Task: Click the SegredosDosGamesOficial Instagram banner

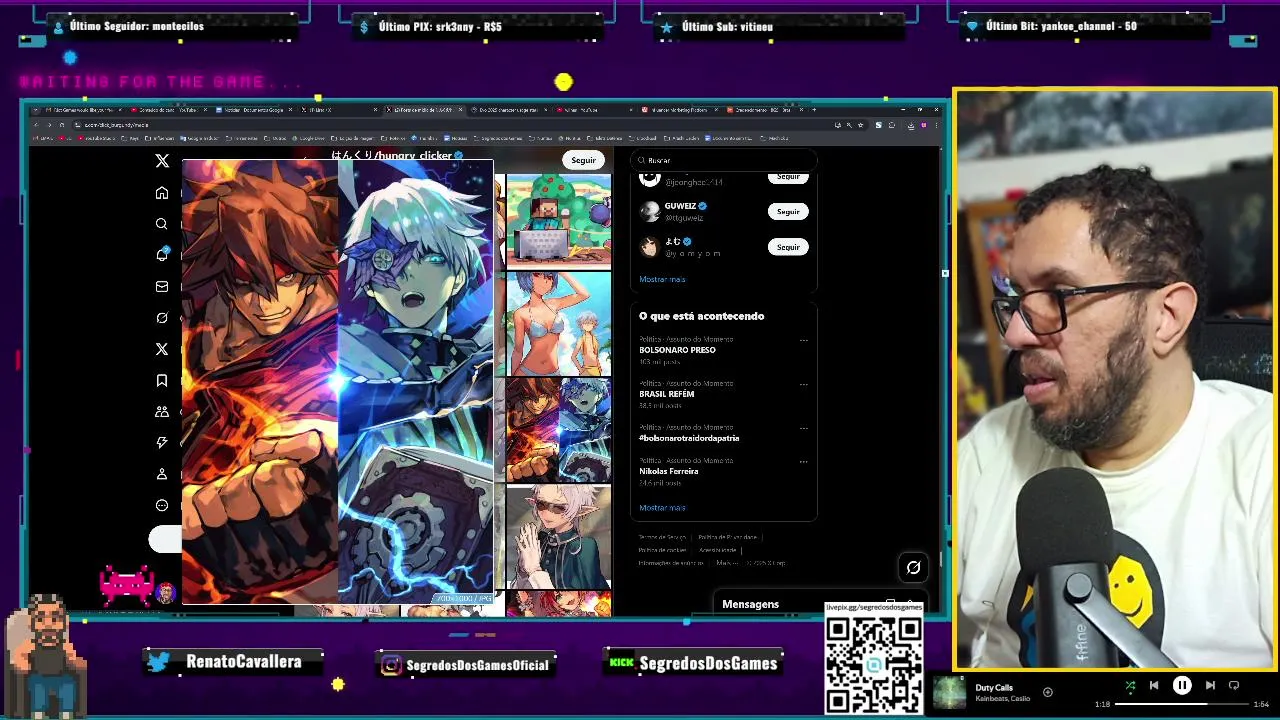Action: pos(466,665)
